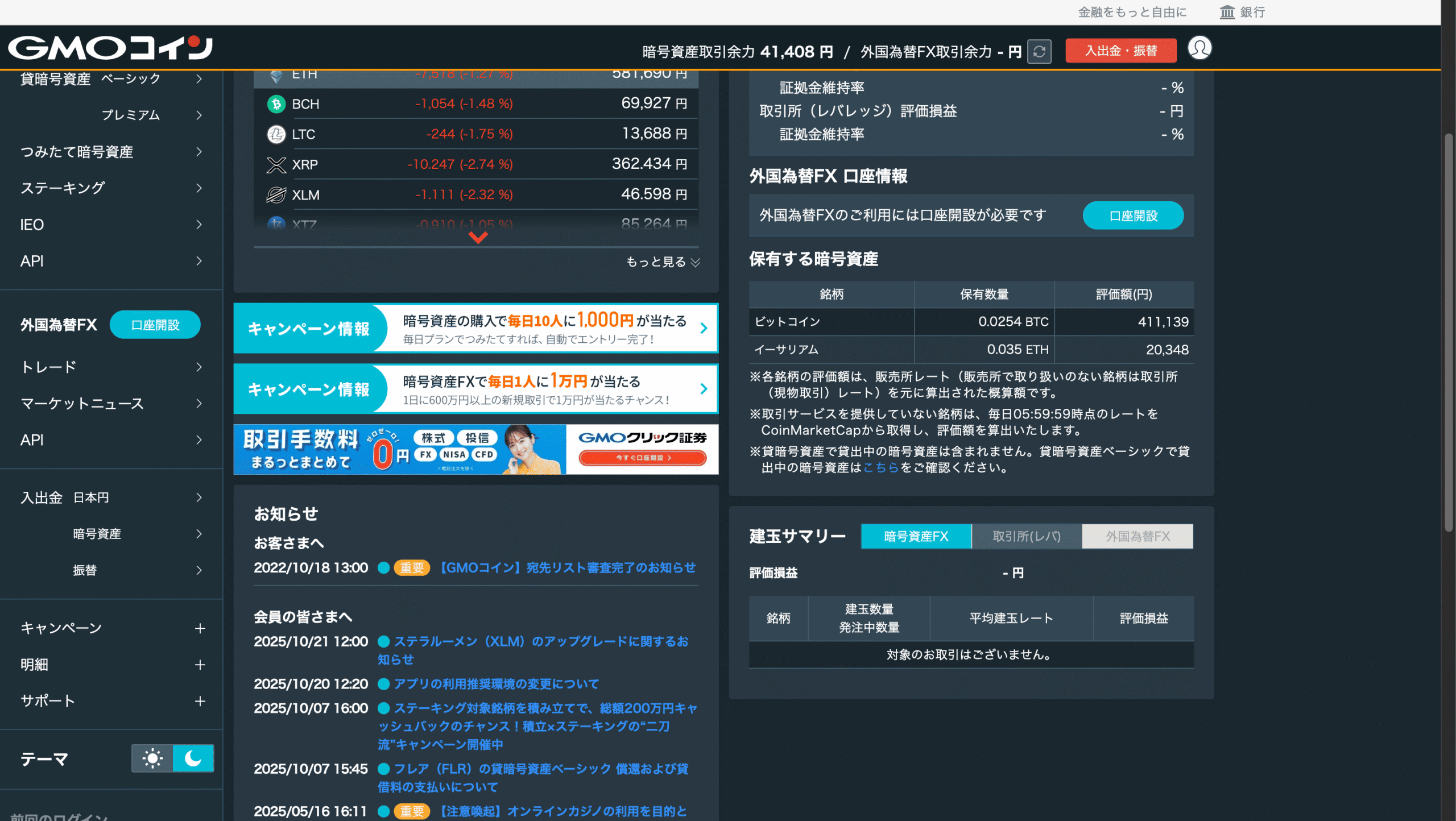Expand the キャンペーン section
This screenshot has width=1456, height=821.
coord(200,628)
